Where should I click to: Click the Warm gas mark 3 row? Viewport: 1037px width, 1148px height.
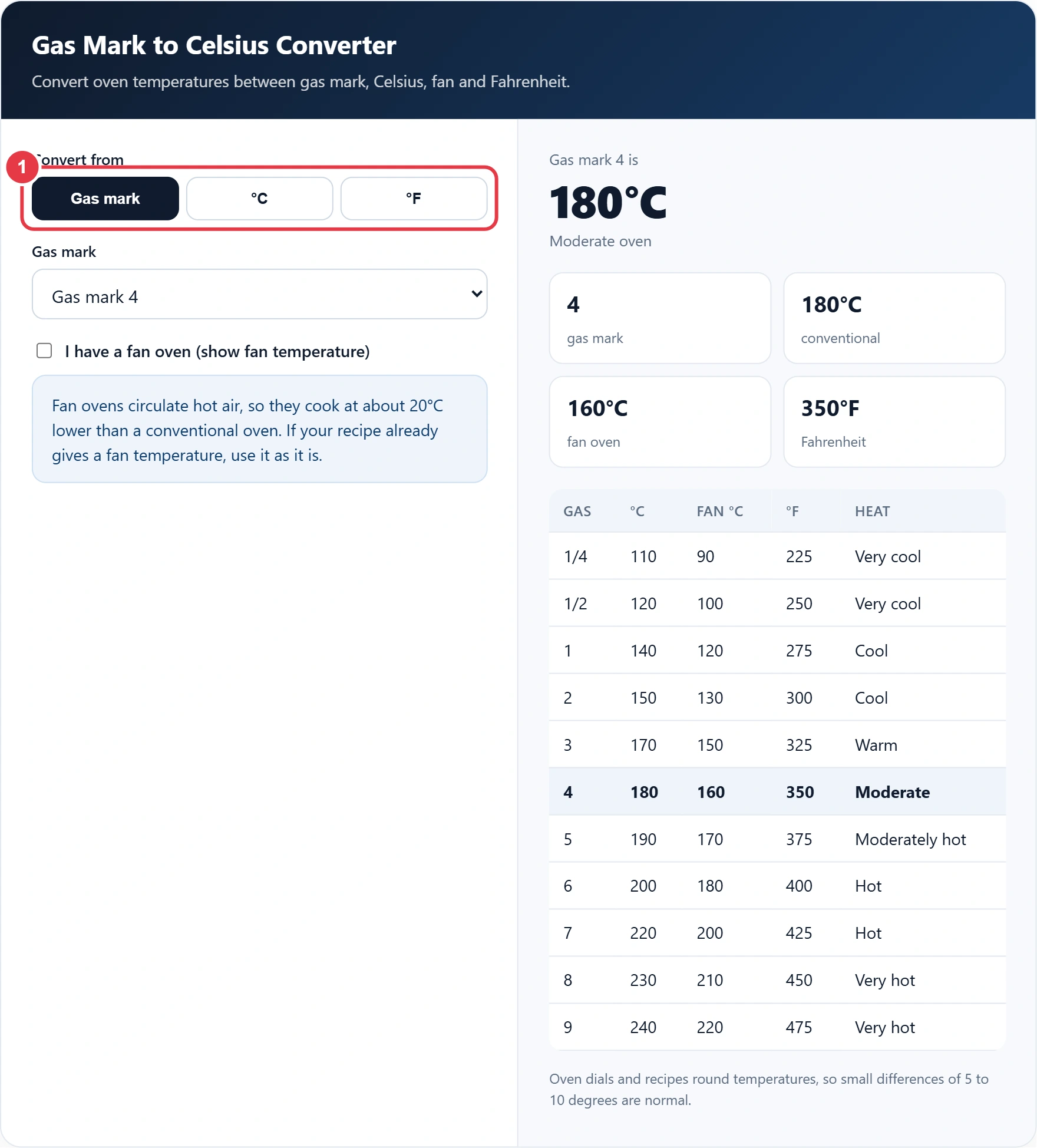coord(777,745)
